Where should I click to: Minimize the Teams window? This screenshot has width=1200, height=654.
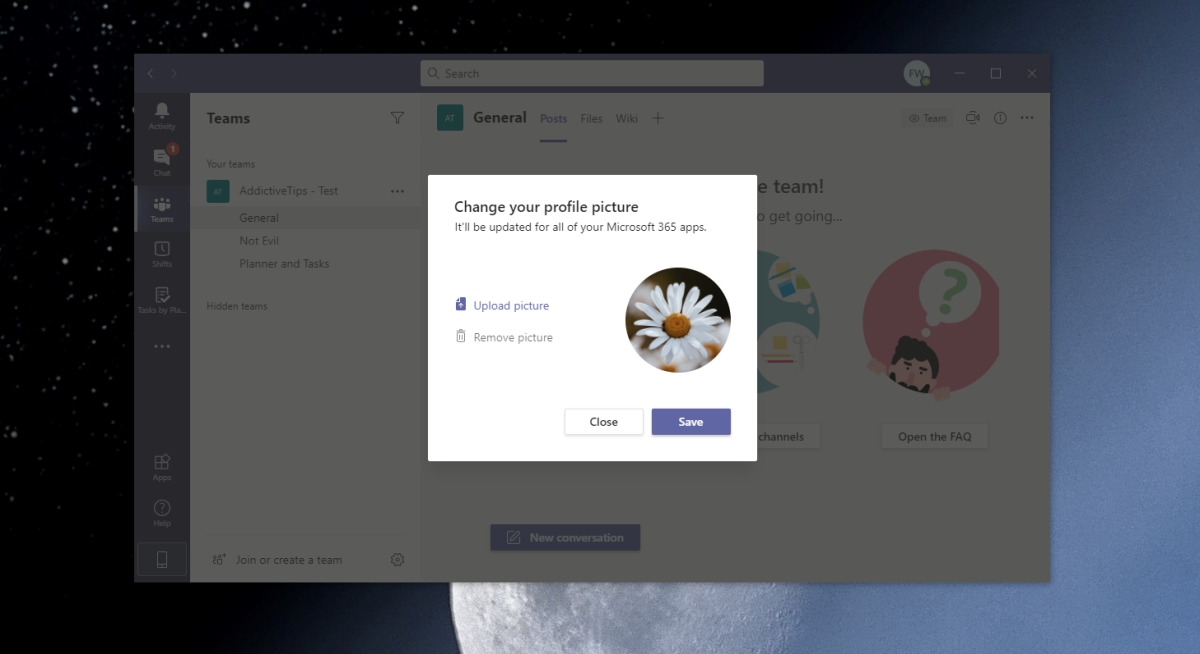(959, 73)
